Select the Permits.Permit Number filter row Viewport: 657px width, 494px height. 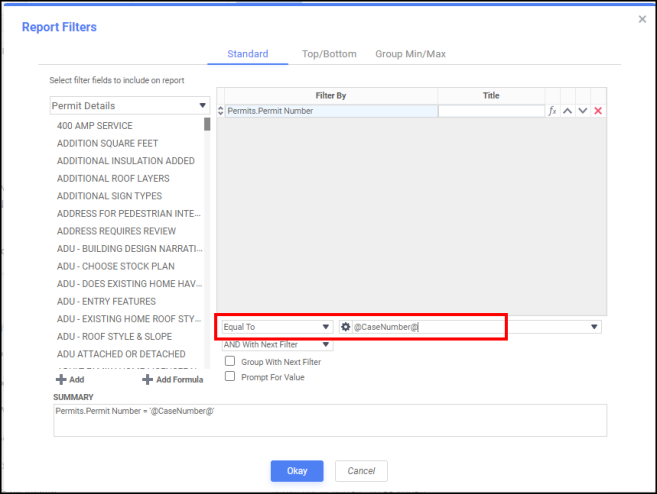[331, 111]
